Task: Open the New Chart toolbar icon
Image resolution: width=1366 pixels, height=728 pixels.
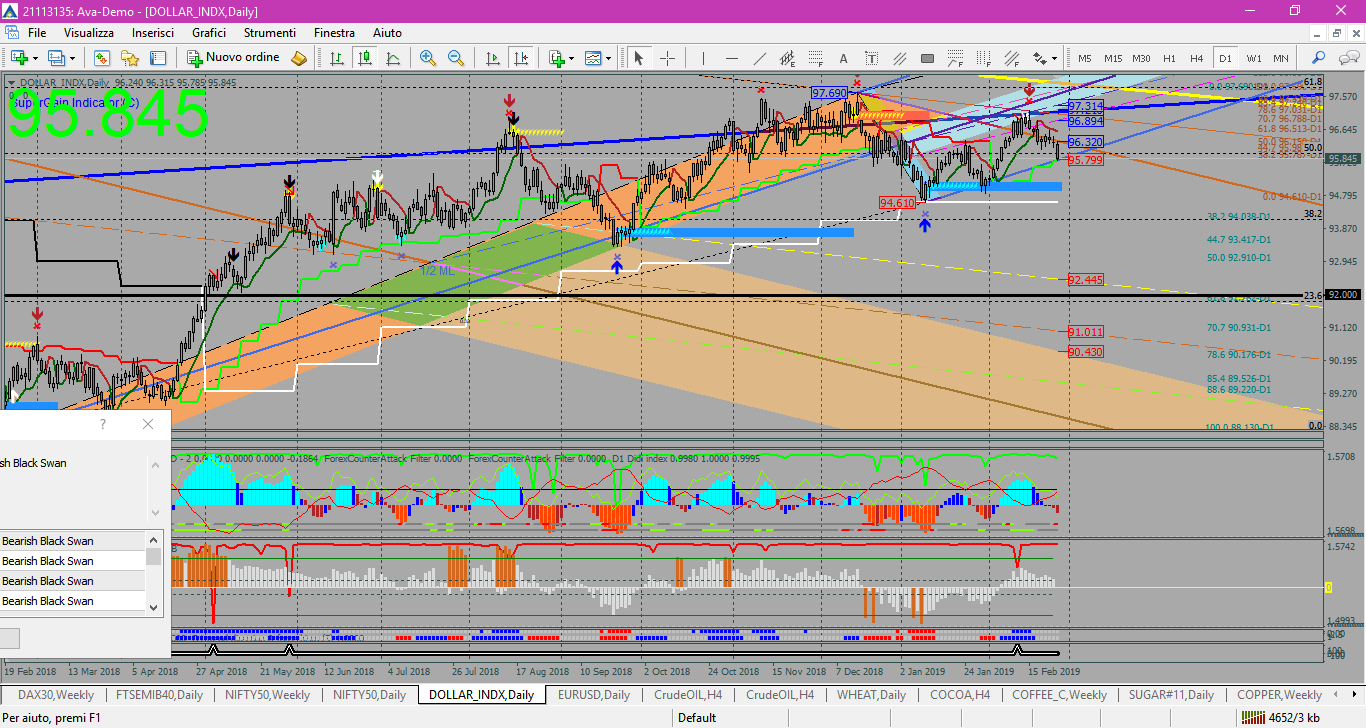Action: coord(17,58)
